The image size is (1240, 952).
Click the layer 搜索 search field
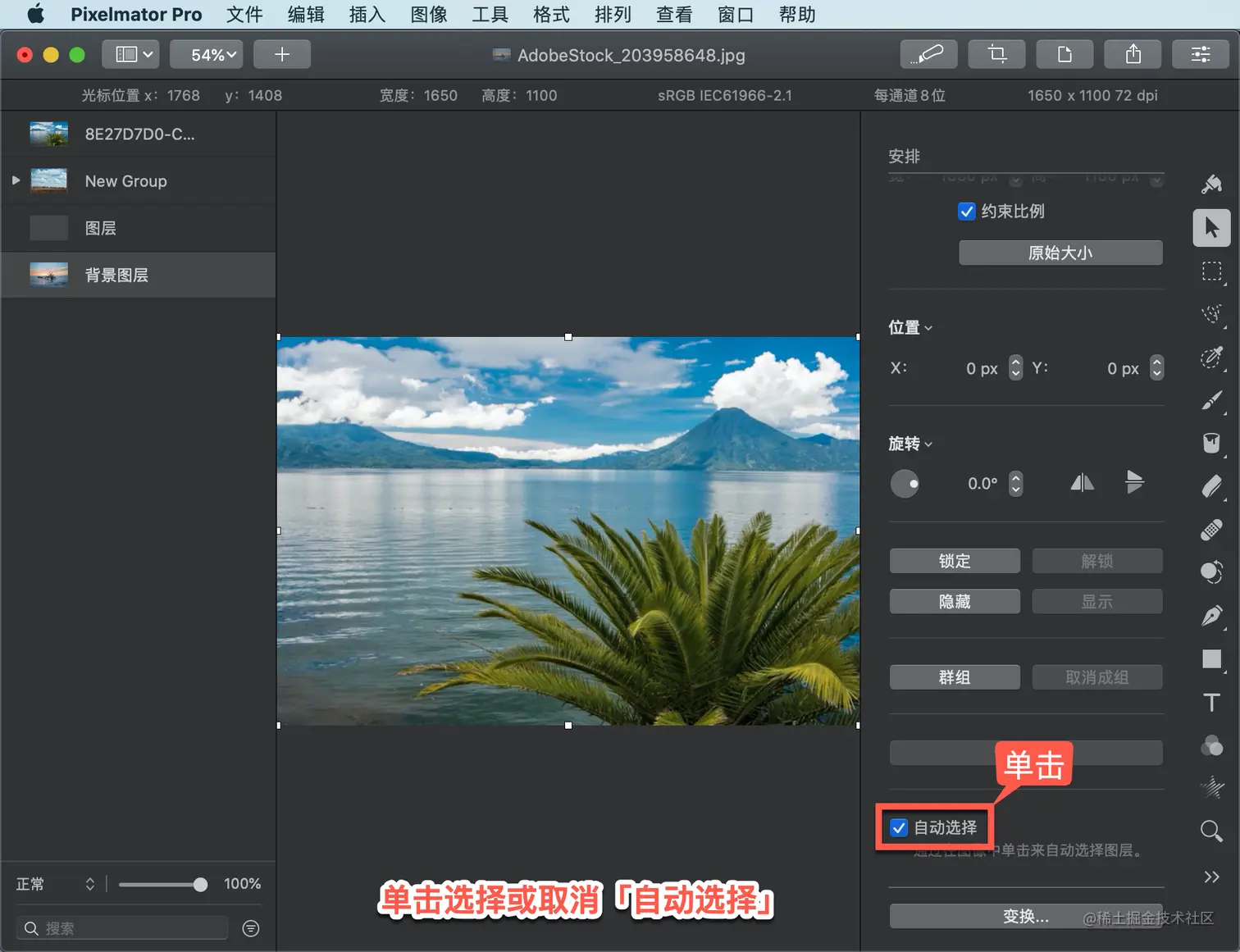point(122,928)
